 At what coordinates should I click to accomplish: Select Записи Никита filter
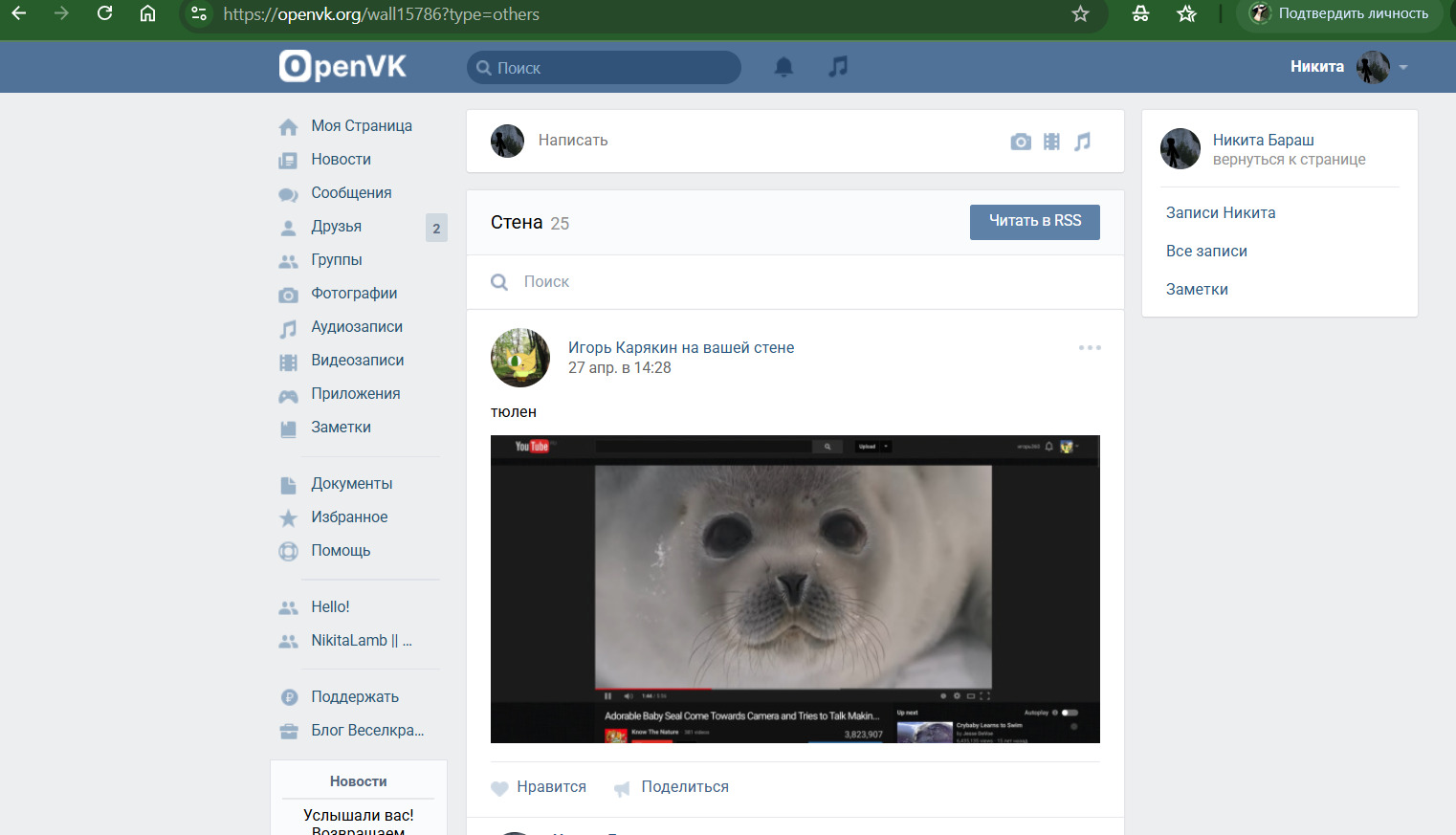pyautogui.click(x=1221, y=212)
